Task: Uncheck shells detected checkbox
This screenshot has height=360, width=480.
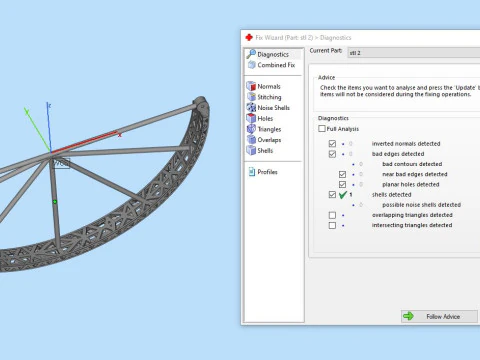Action: [x=332, y=195]
